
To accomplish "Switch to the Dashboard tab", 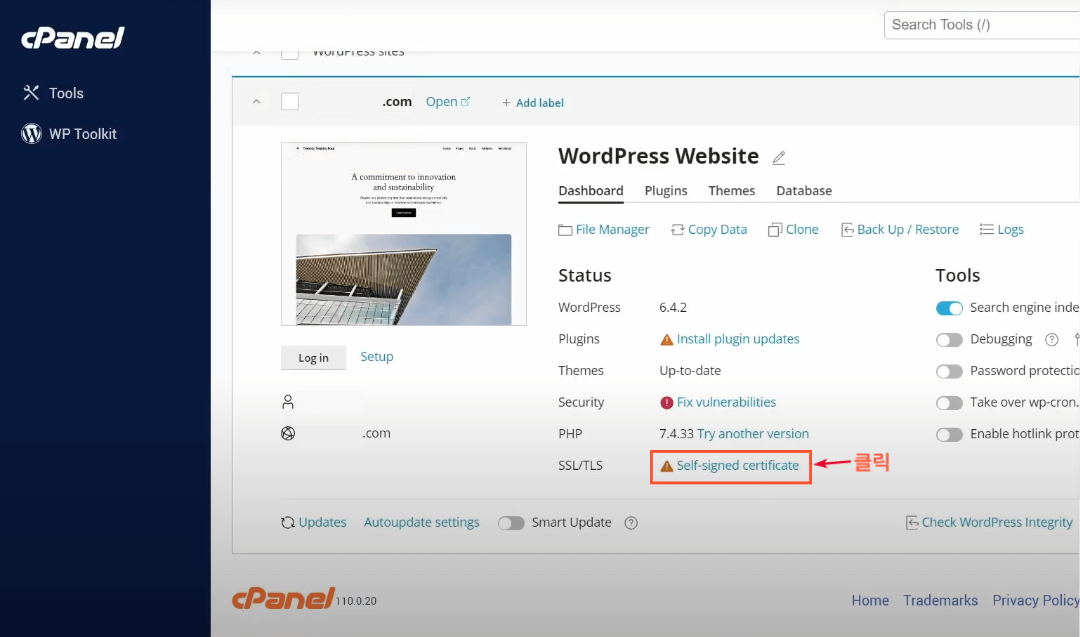I will click(x=591, y=191).
